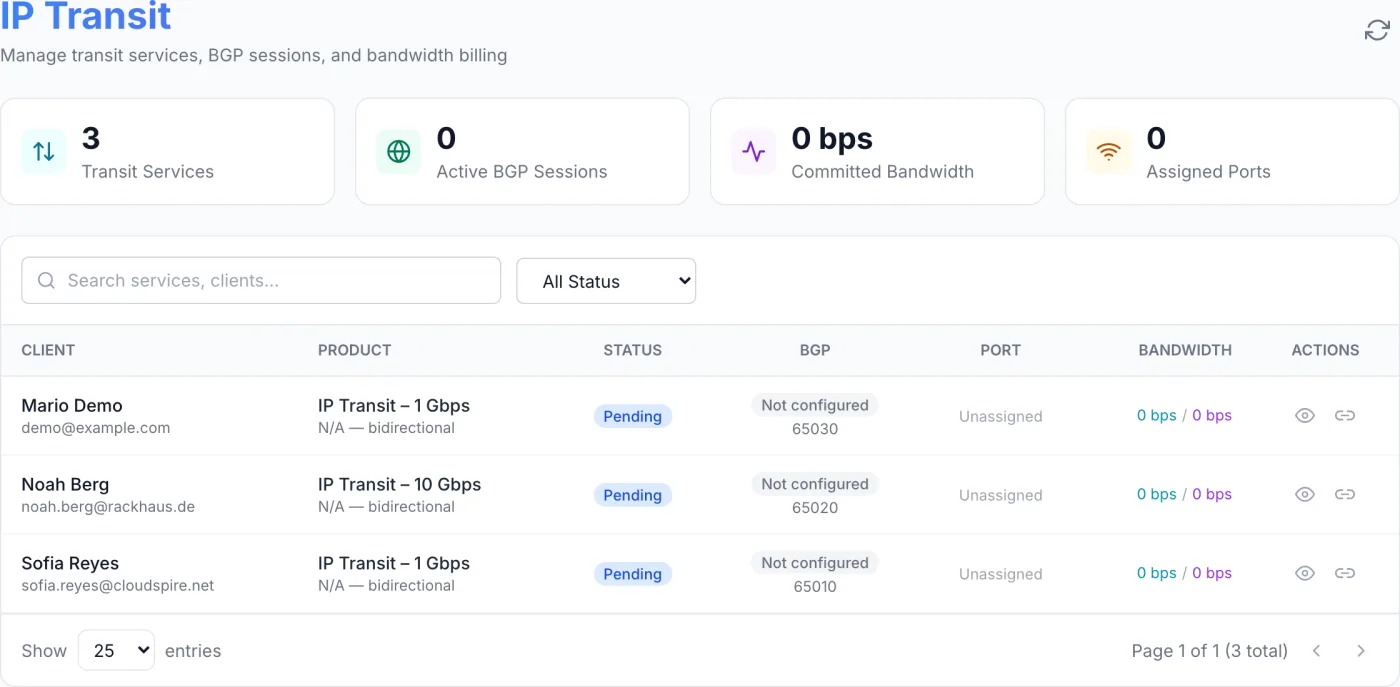View details for Mario Demo service
This screenshot has width=1400, height=687.
pyautogui.click(x=1305, y=416)
